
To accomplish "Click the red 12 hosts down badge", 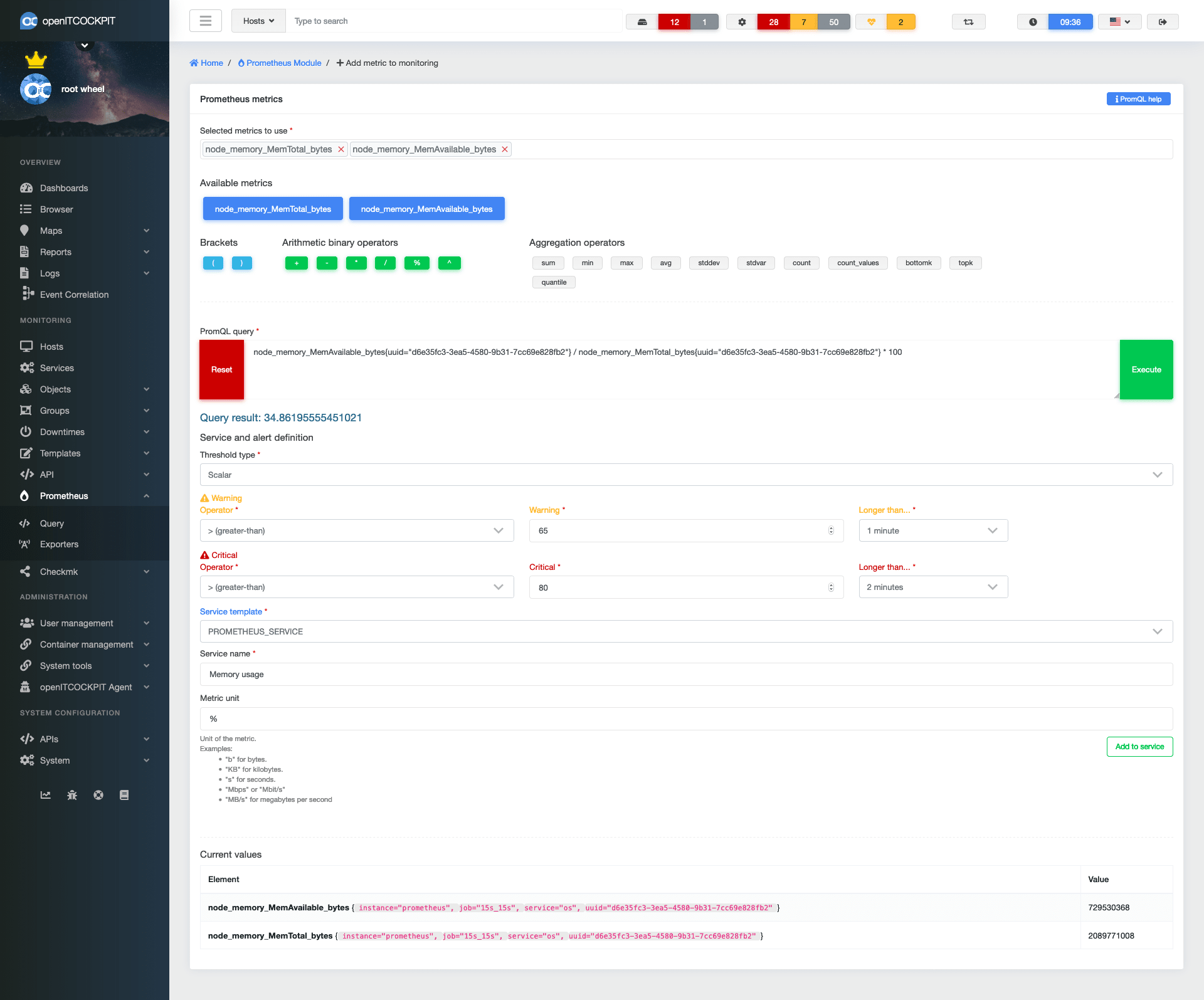I will pyautogui.click(x=674, y=22).
